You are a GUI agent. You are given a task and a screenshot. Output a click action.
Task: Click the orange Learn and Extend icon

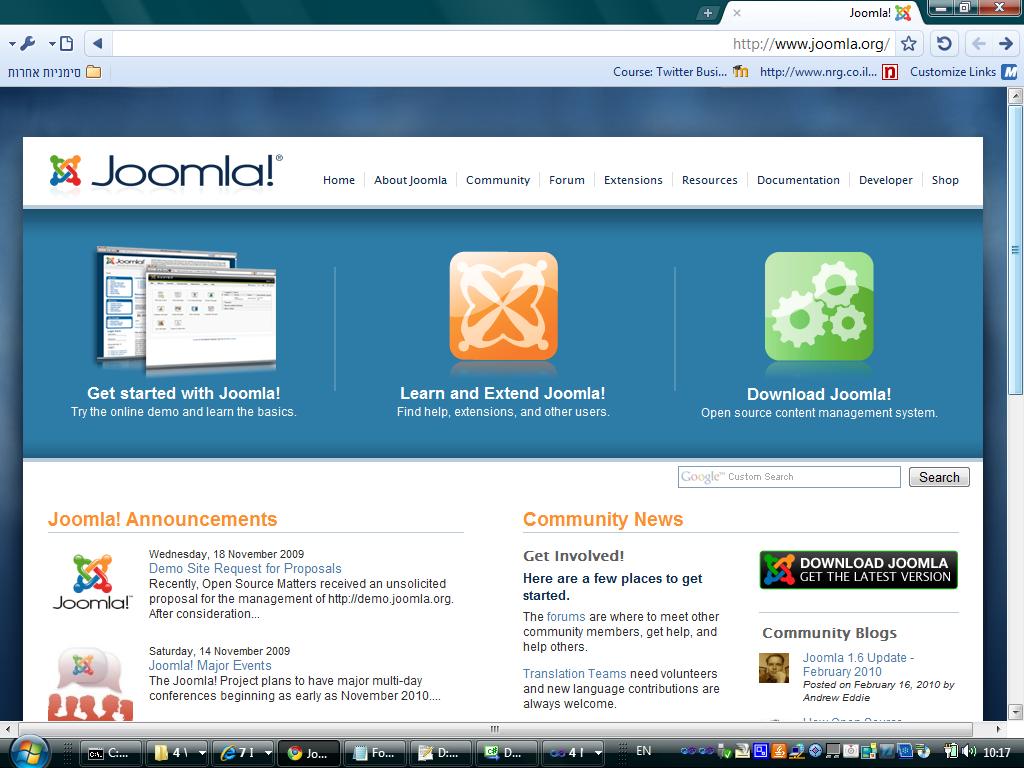tap(504, 306)
